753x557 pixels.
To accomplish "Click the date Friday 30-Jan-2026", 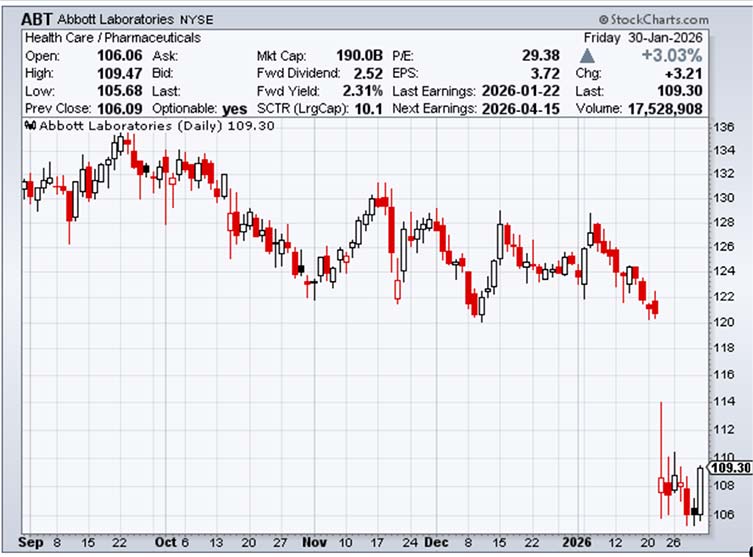I will coord(643,38).
